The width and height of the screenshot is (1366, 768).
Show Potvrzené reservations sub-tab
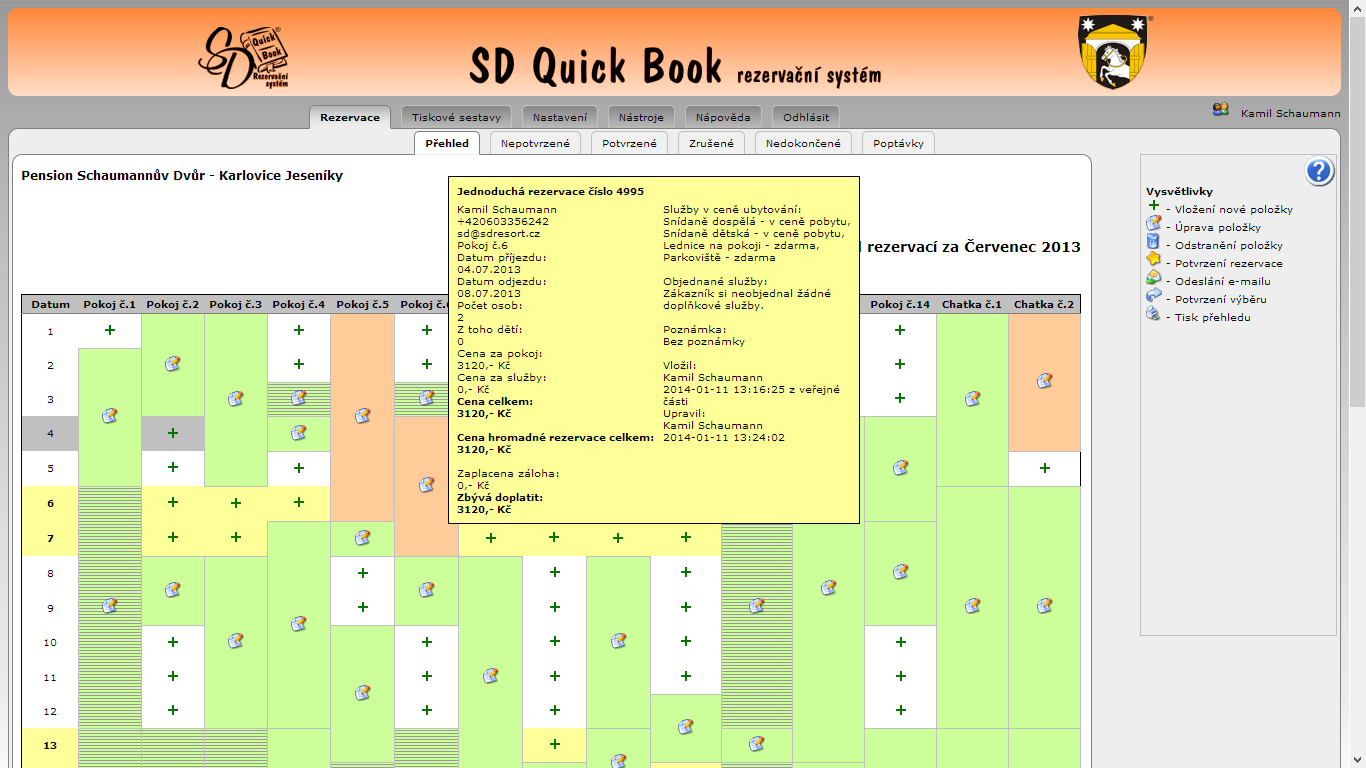(630, 144)
